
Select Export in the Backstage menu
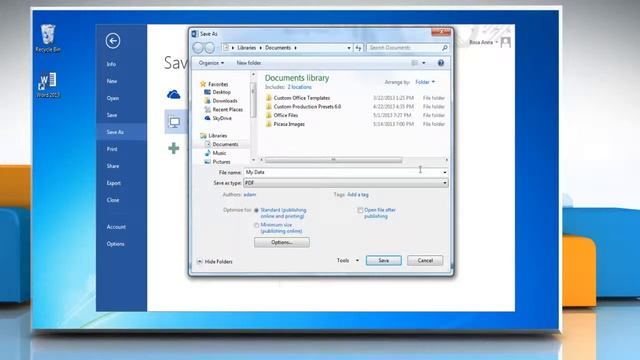point(113,183)
